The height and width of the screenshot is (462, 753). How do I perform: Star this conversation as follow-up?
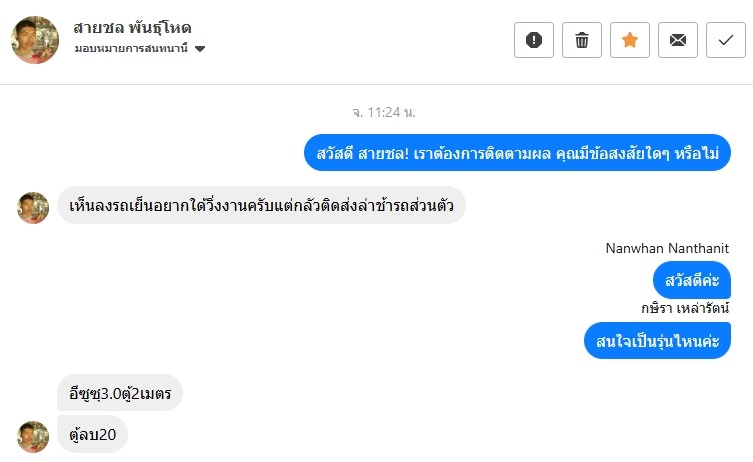[x=629, y=40]
